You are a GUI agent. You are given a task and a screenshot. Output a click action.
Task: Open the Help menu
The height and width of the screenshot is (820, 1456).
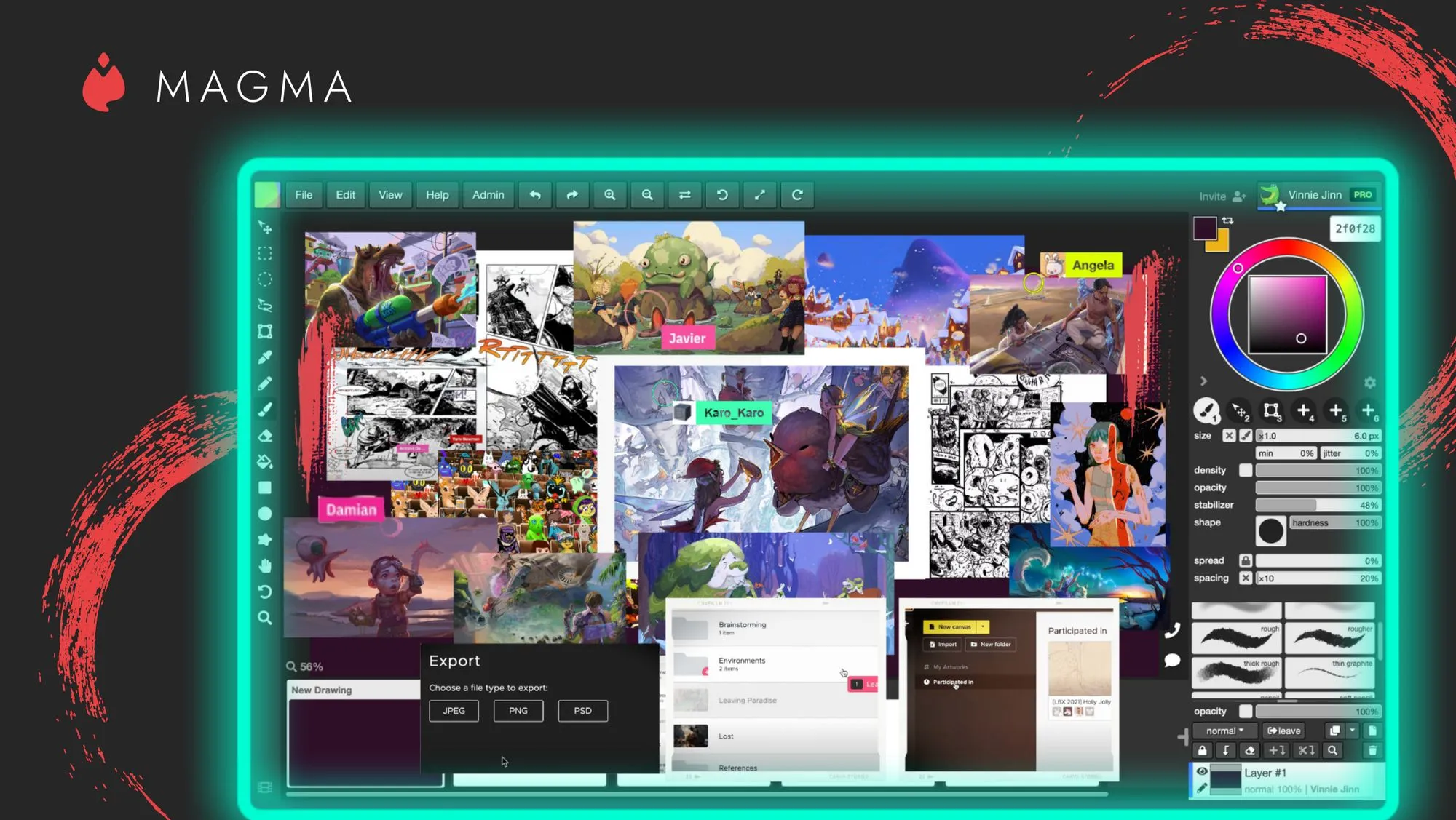click(x=438, y=195)
